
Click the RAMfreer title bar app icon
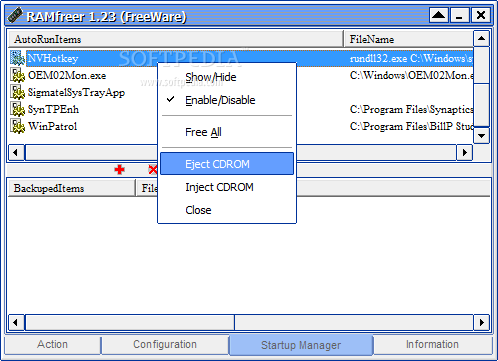point(15,15)
